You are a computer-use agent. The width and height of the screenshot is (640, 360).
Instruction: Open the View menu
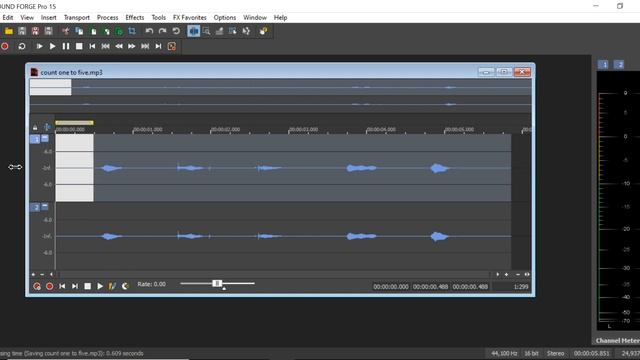pos(27,18)
